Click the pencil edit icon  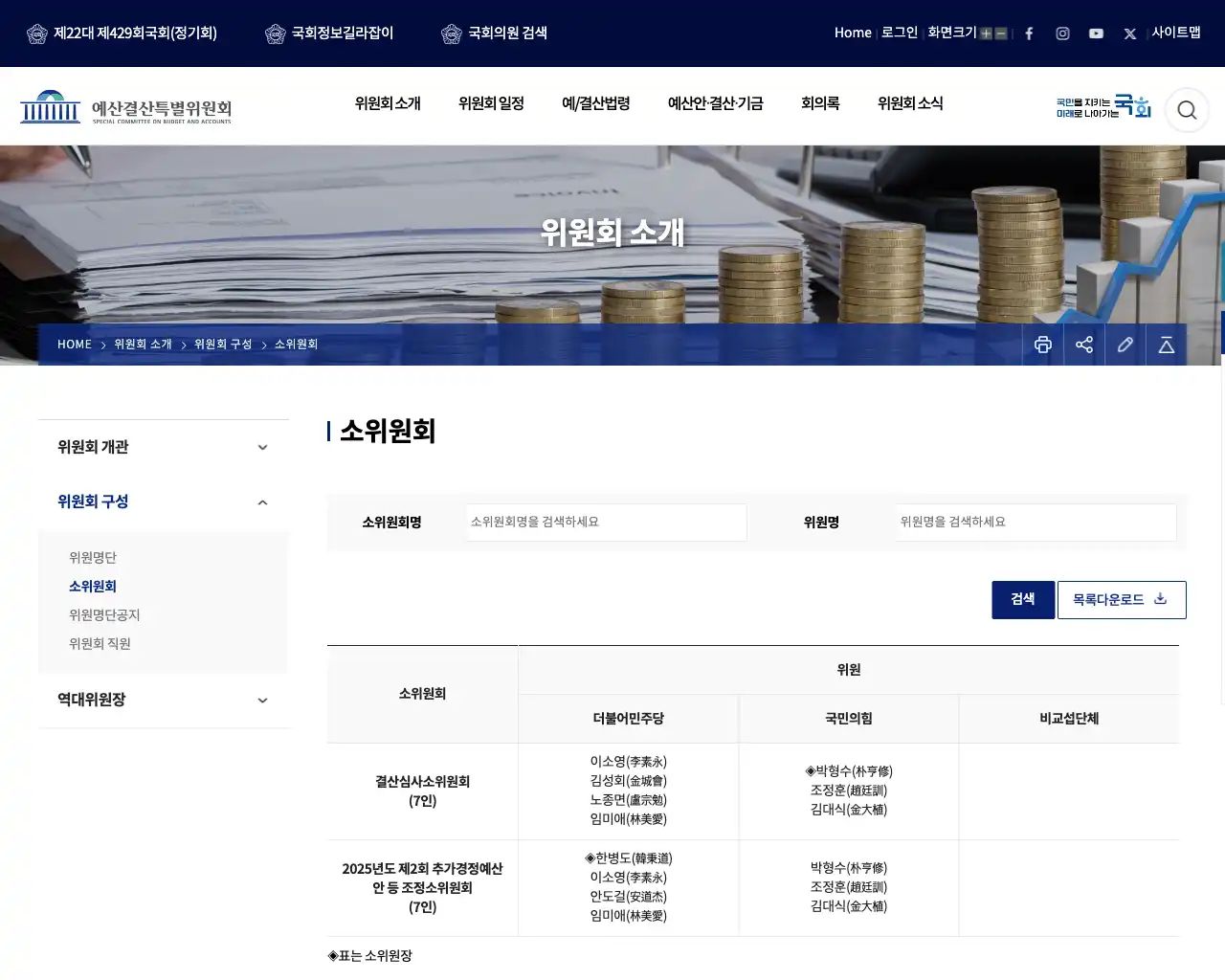(x=1125, y=345)
